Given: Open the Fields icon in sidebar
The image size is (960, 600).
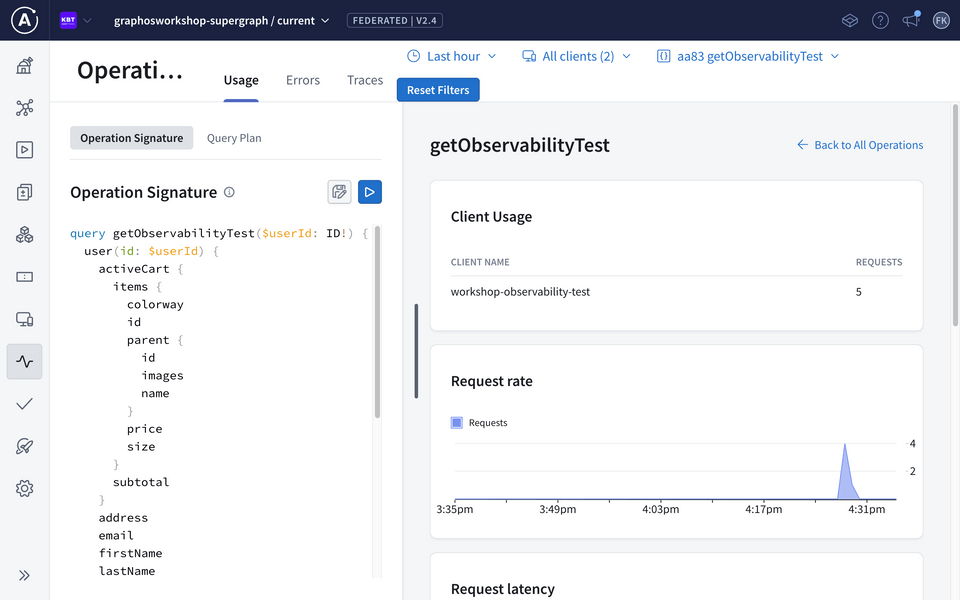Looking at the screenshot, I should coord(24,277).
